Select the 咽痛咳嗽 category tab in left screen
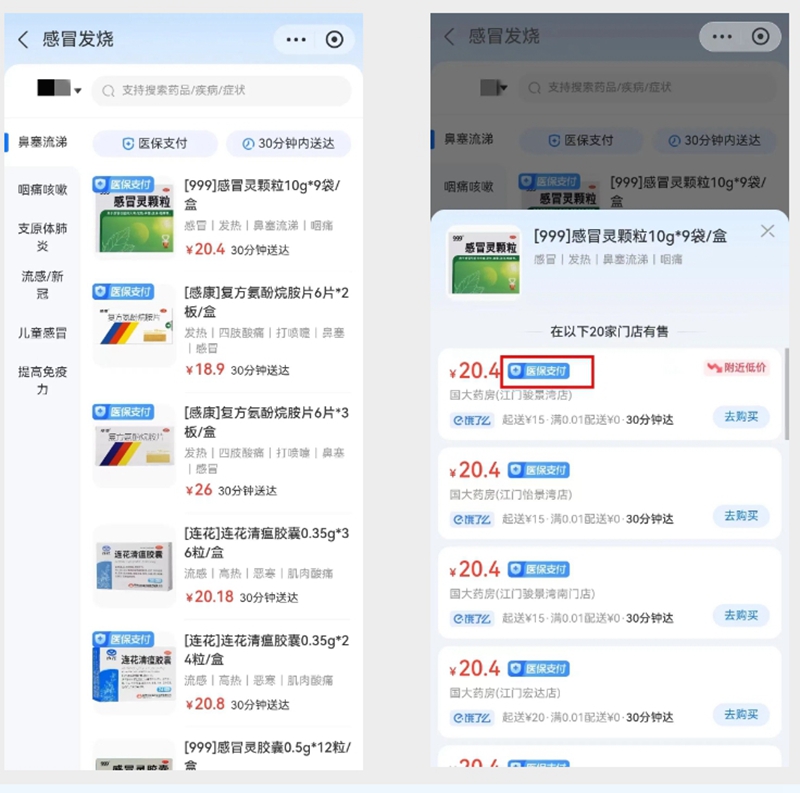This screenshot has width=800, height=793. click(42, 190)
